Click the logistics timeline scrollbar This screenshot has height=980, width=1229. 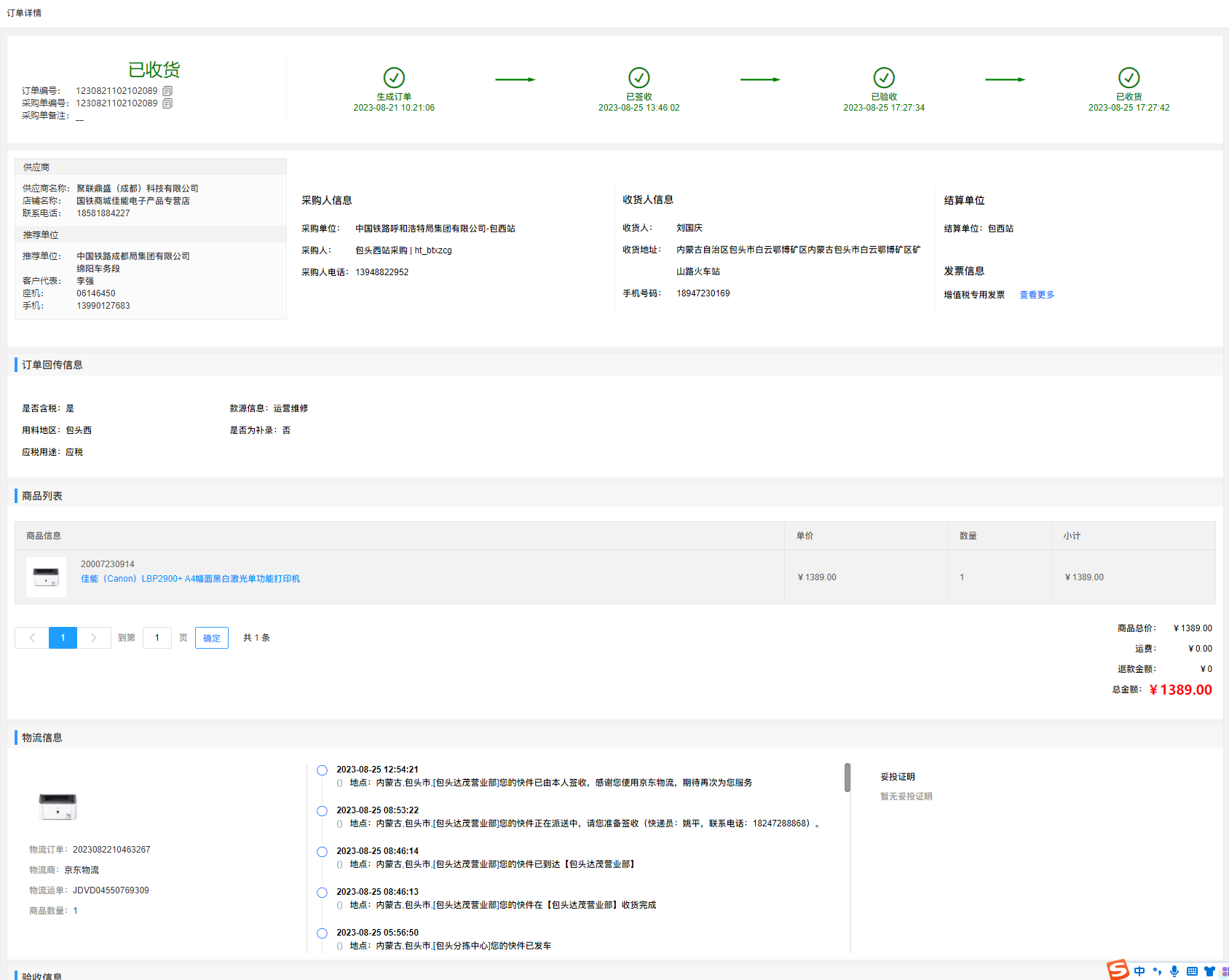(847, 777)
